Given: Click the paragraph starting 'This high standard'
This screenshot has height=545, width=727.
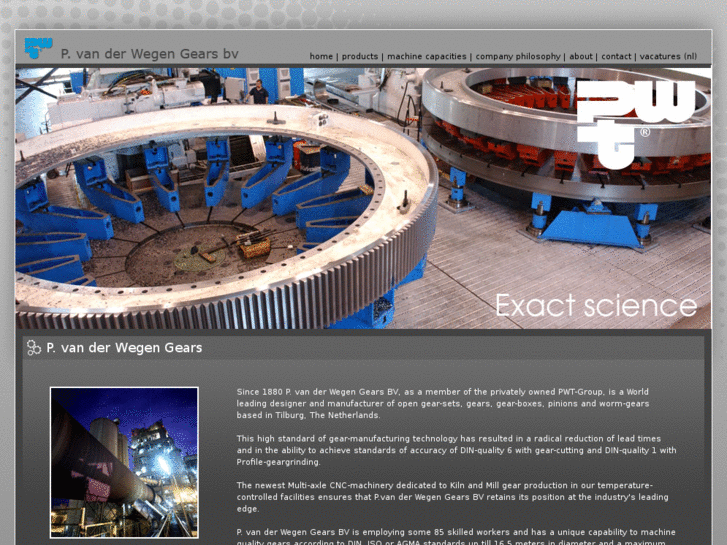Looking at the screenshot, I should tap(456, 450).
